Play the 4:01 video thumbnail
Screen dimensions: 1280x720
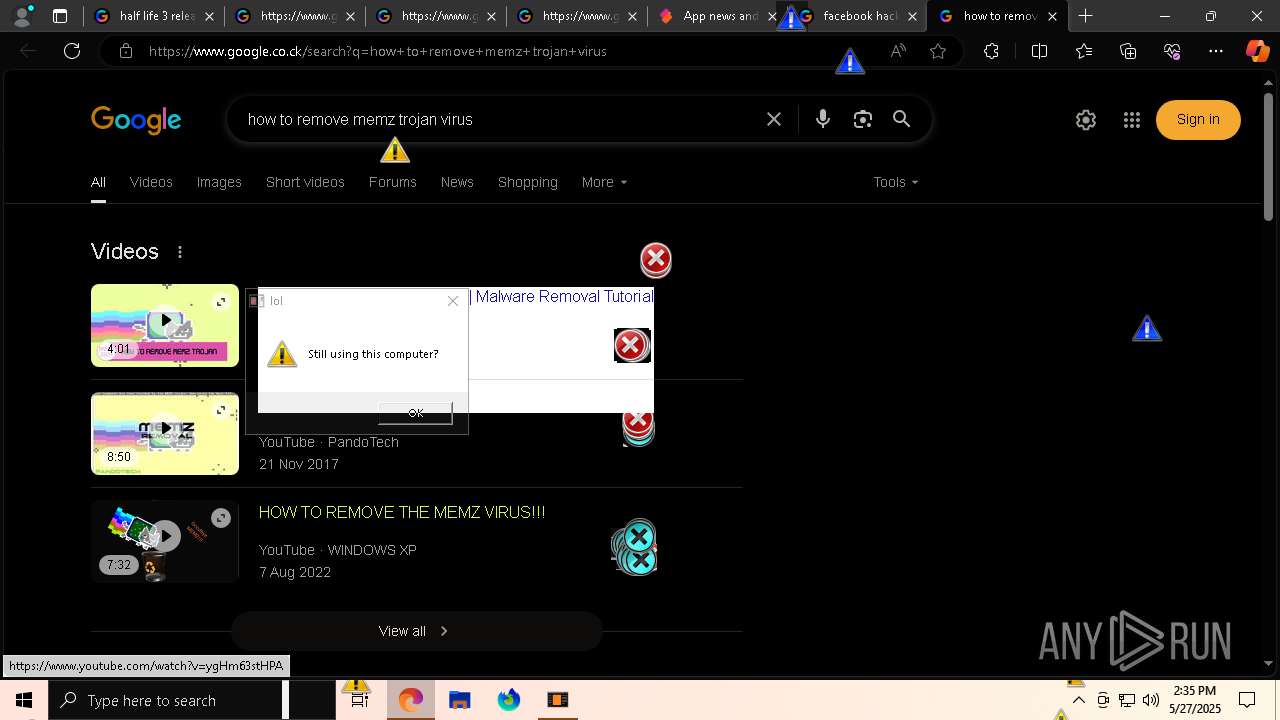point(165,325)
